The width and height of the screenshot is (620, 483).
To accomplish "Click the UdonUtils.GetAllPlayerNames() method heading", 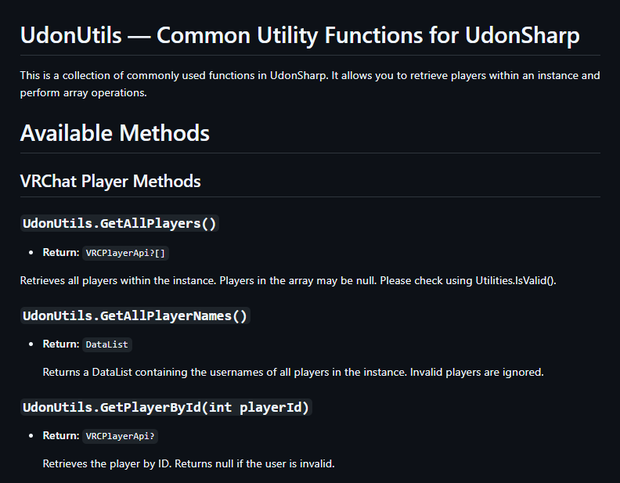I will (x=135, y=316).
